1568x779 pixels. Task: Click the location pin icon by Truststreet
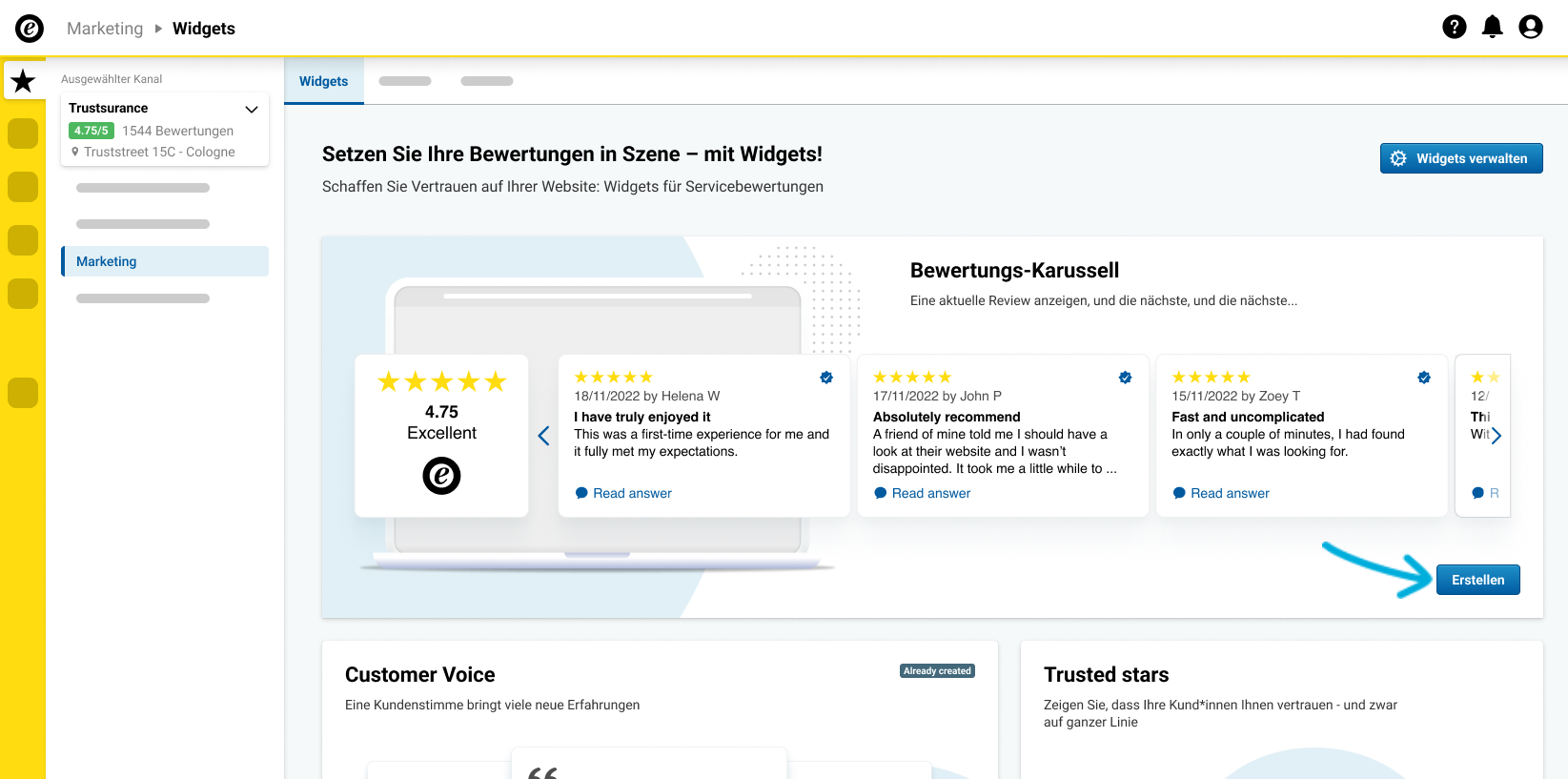tap(75, 152)
